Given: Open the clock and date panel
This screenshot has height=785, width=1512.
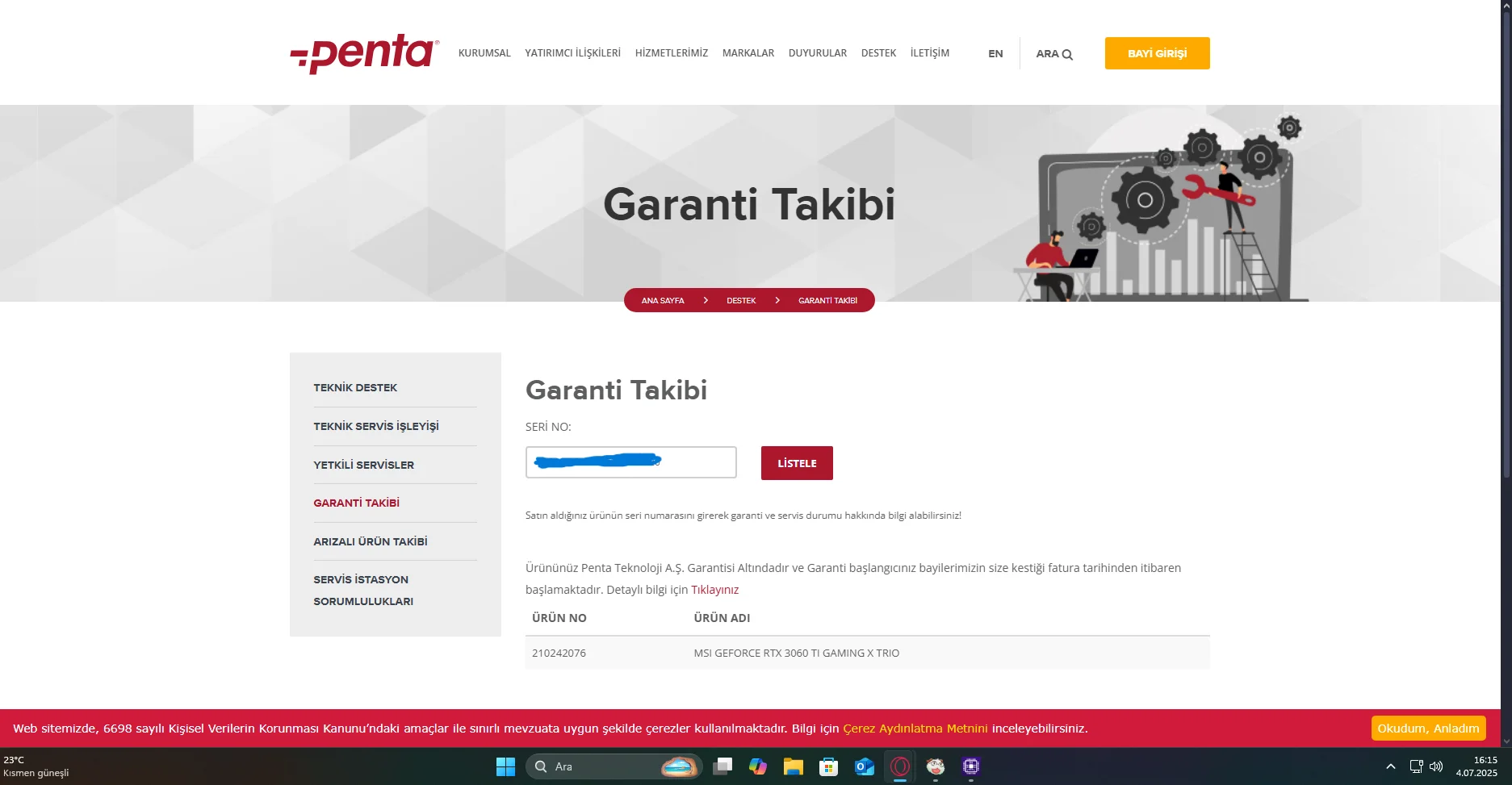Looking at the screenshot, I should (1476, 766).
